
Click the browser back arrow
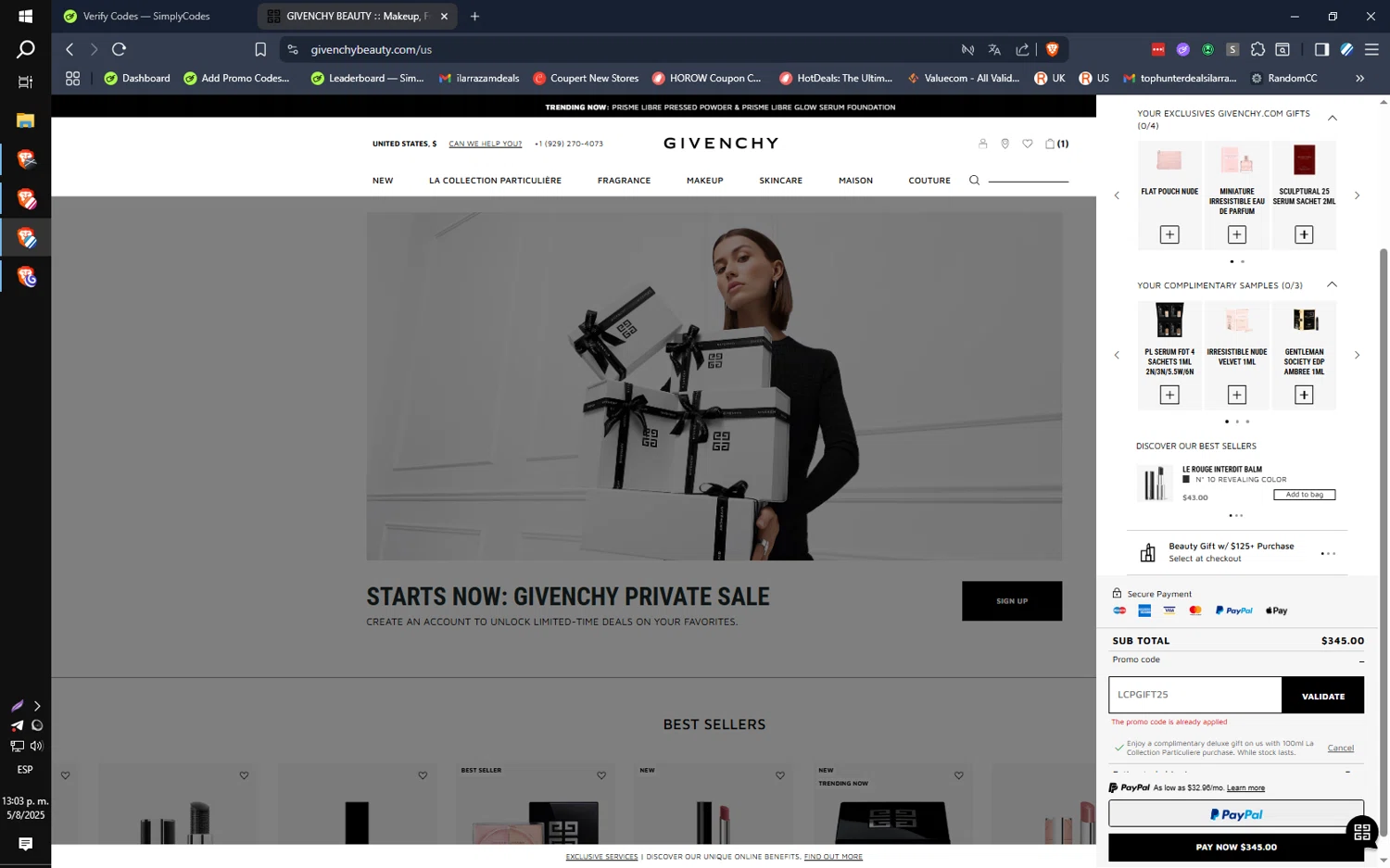[x=69, y=49]
